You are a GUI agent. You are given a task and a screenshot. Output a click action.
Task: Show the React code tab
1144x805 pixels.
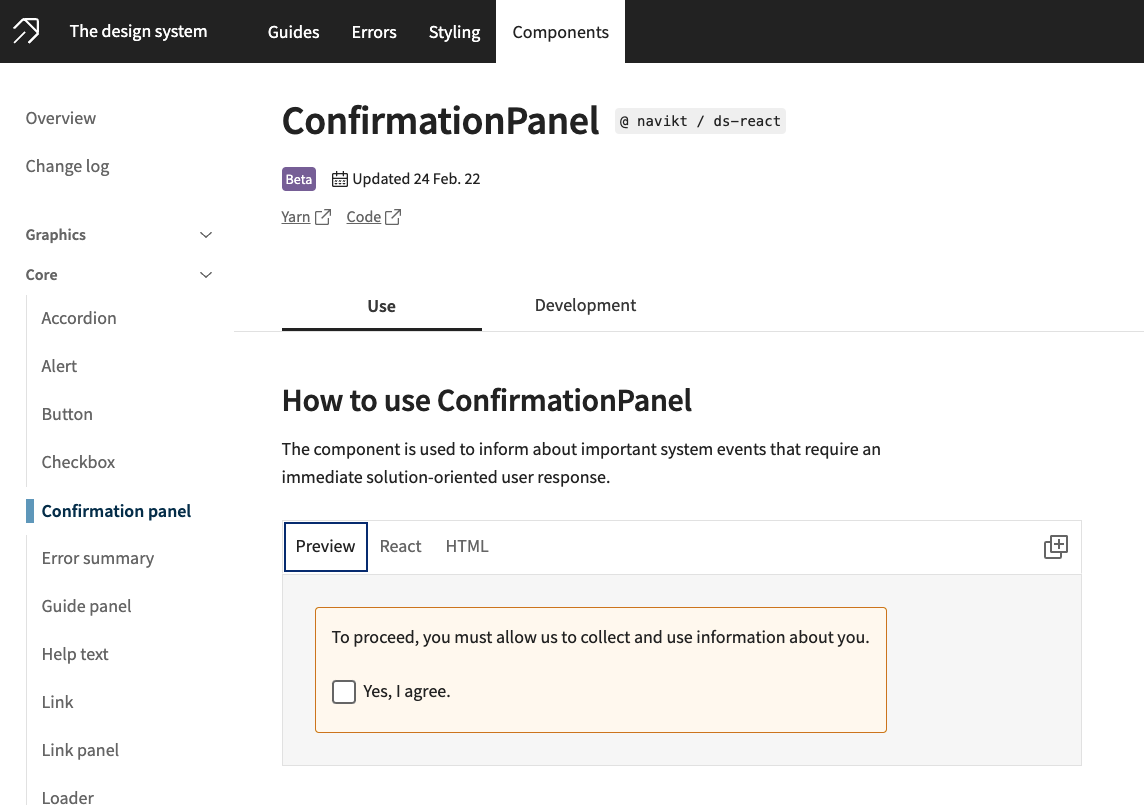pos(401,547)
